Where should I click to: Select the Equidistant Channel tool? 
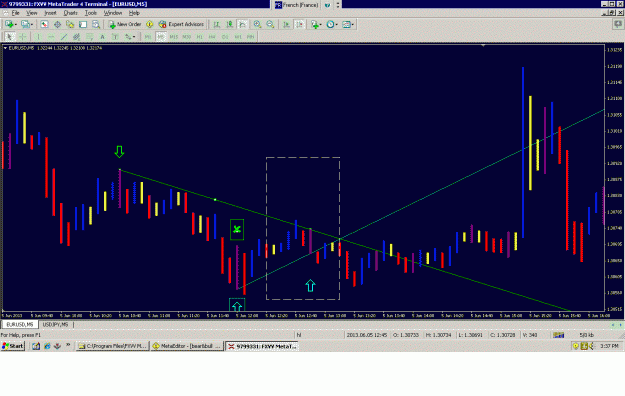click(x=77, y=37)
